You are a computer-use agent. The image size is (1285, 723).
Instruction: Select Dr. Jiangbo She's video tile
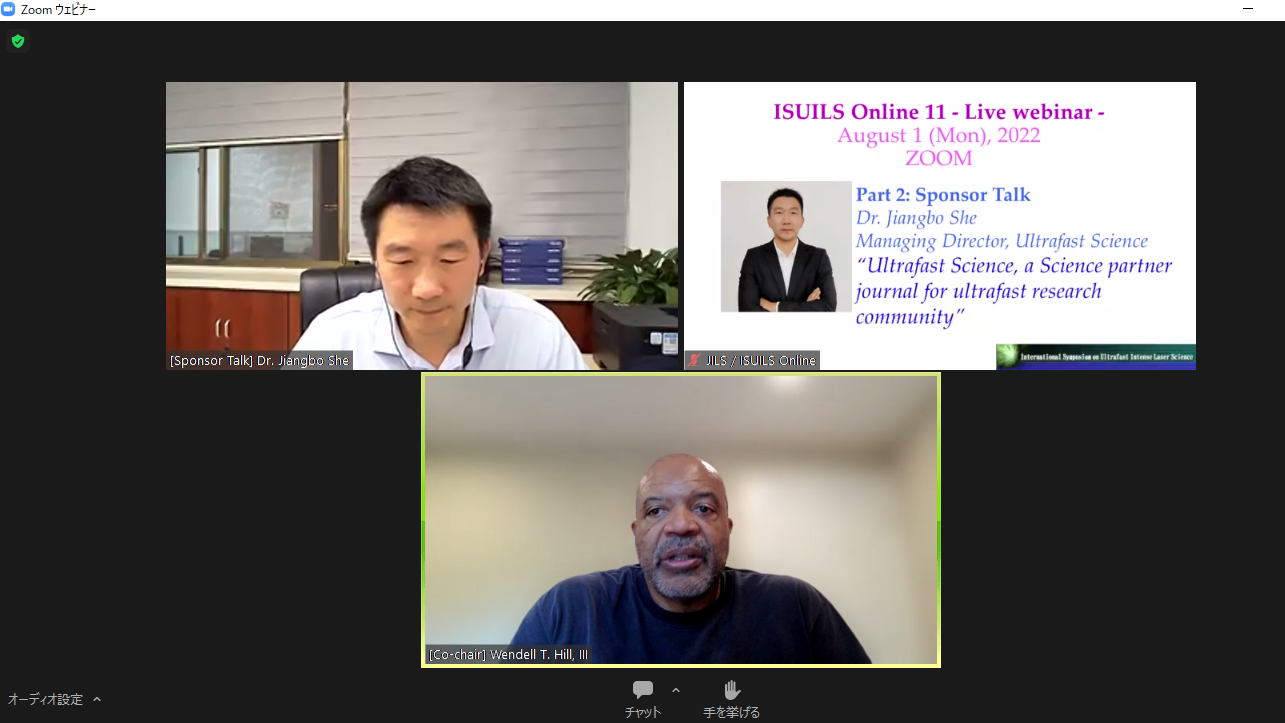coord(422,226)
